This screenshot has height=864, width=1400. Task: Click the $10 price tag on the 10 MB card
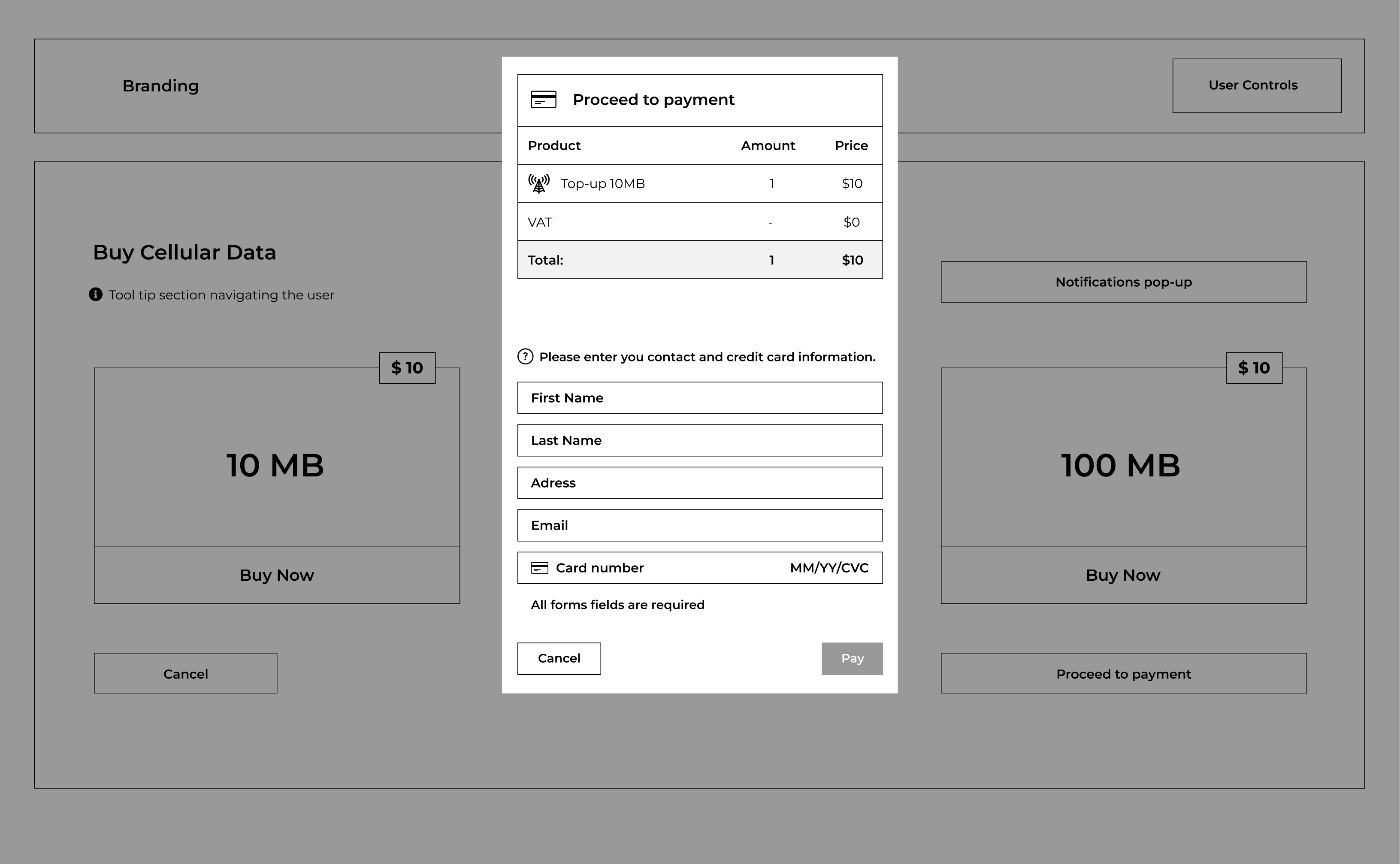click(407, 368)
